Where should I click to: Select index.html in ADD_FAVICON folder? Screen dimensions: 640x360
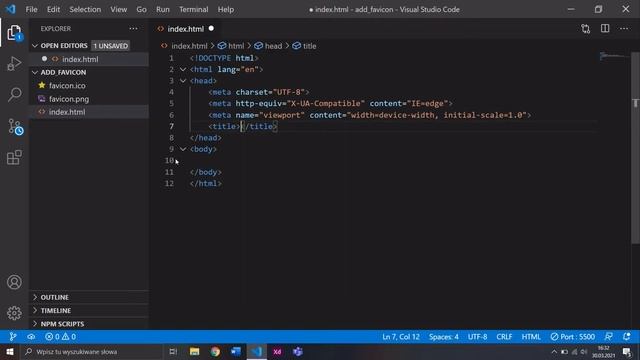pyautogui.click(x=67, y=112)
